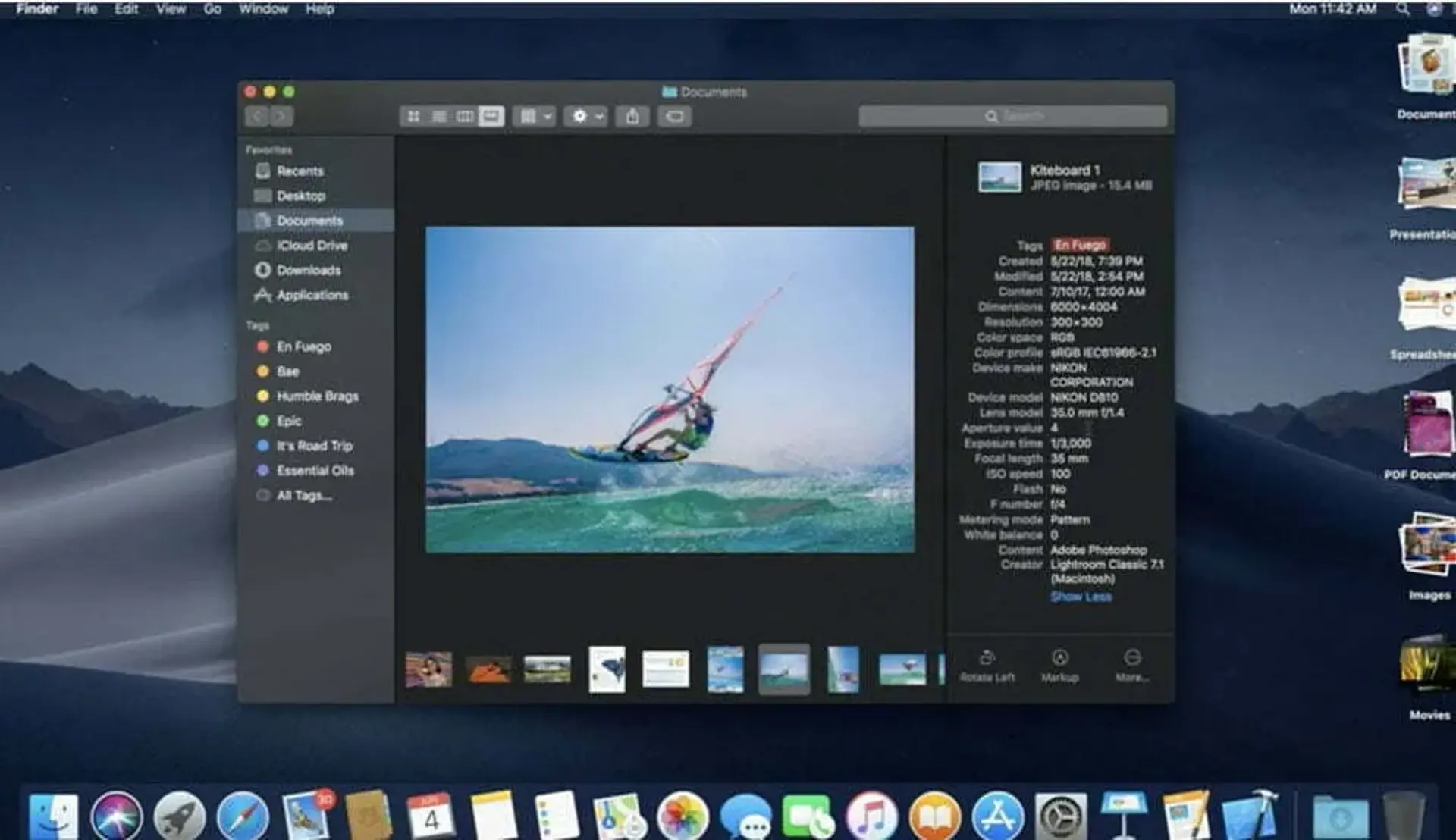The image size is (1456, 840).
Task: Open the gear action menu dropdown
Action: [585, 116]
